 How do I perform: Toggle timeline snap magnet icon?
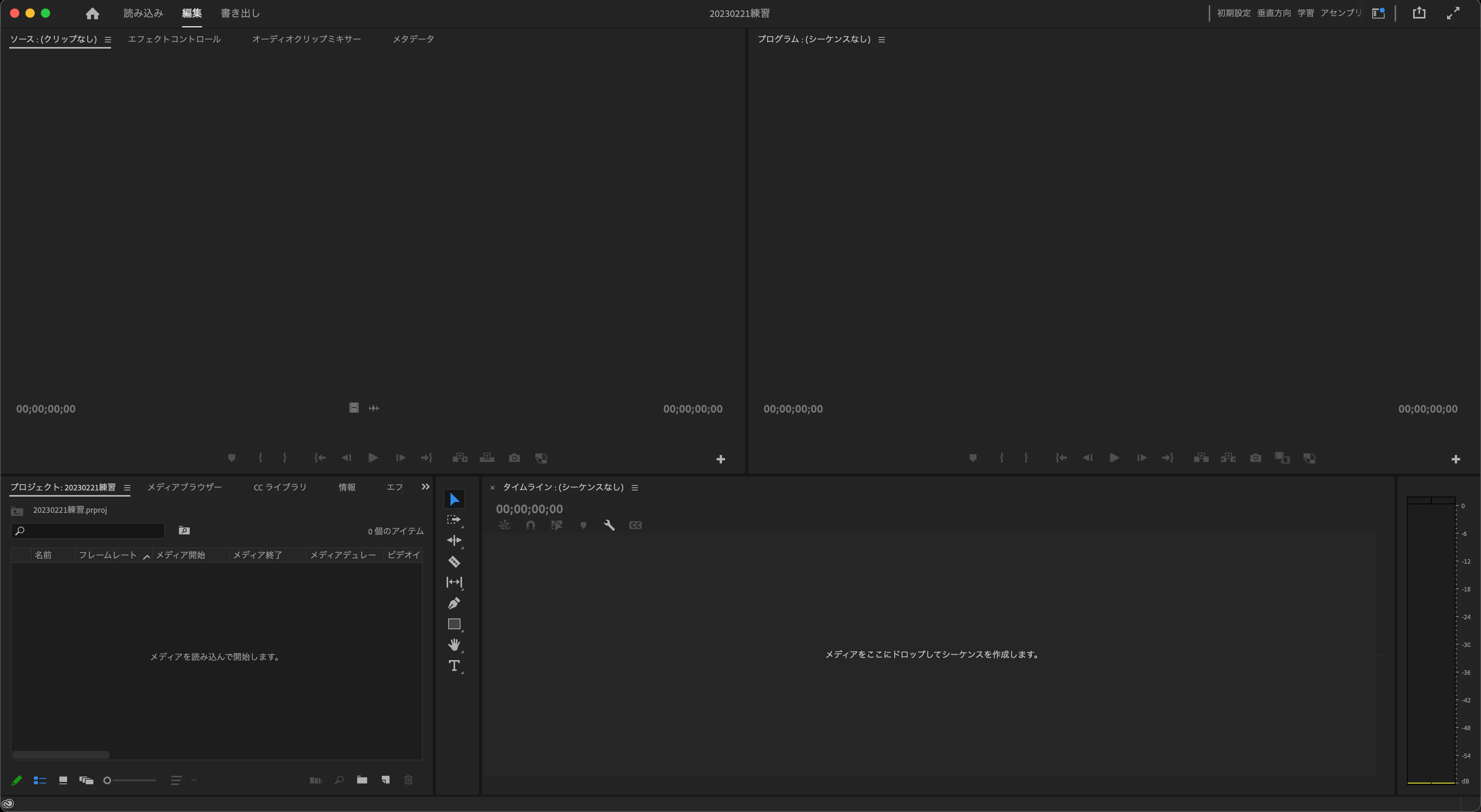(530, 525)
